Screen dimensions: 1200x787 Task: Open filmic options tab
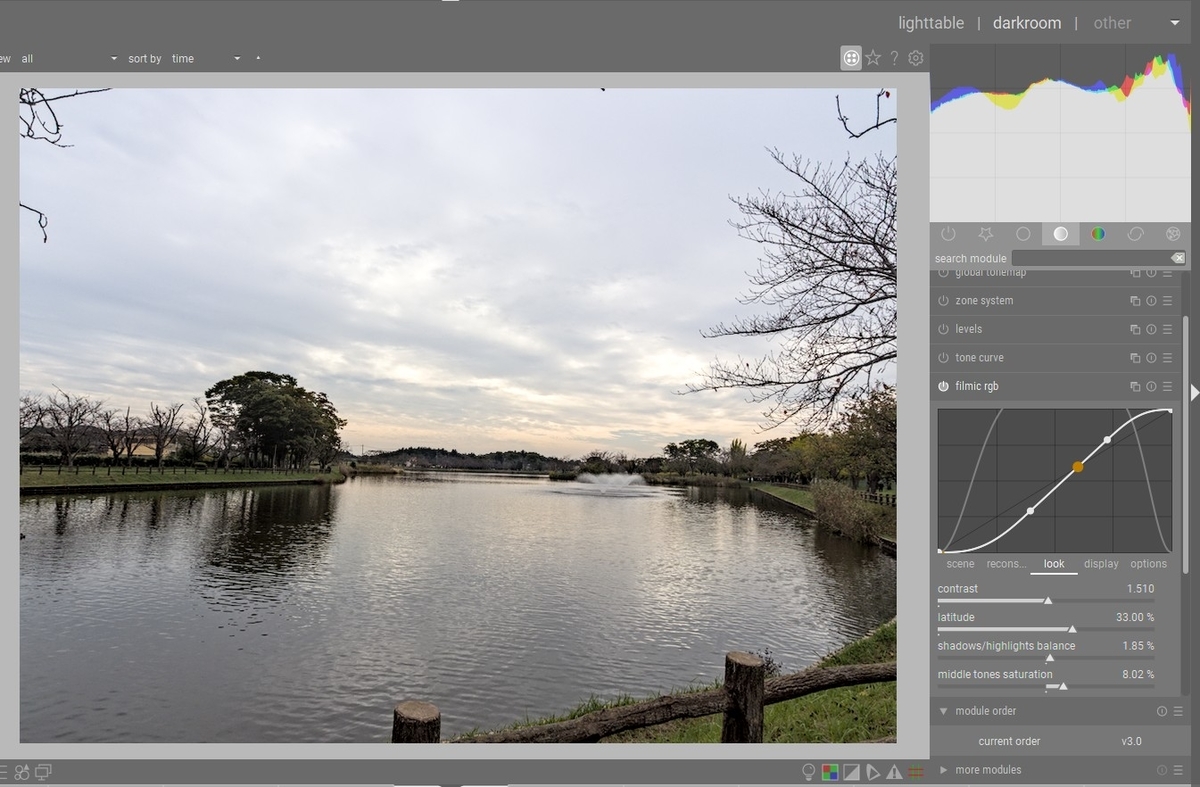(x=1148, y=564)
